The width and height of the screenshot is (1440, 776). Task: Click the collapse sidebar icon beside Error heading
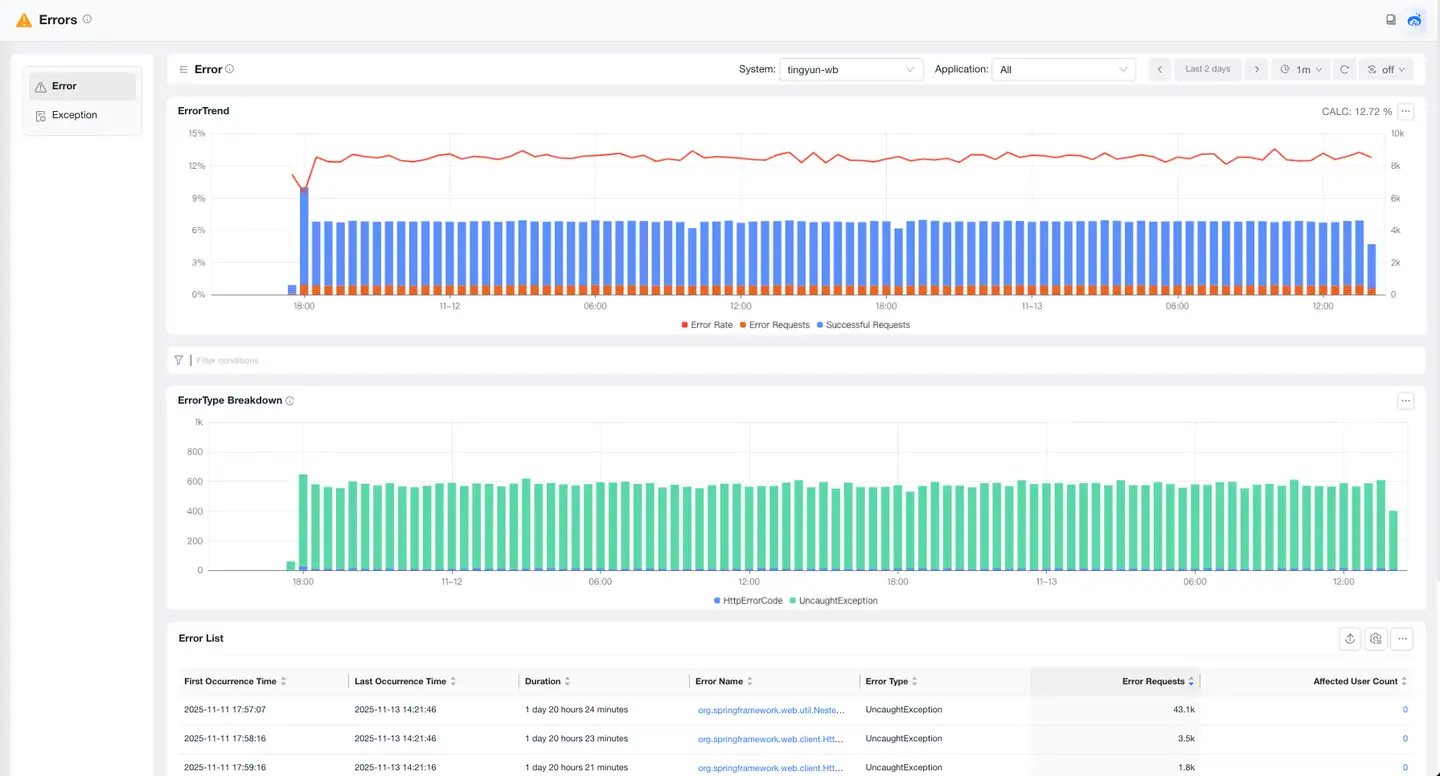point(183,70)
